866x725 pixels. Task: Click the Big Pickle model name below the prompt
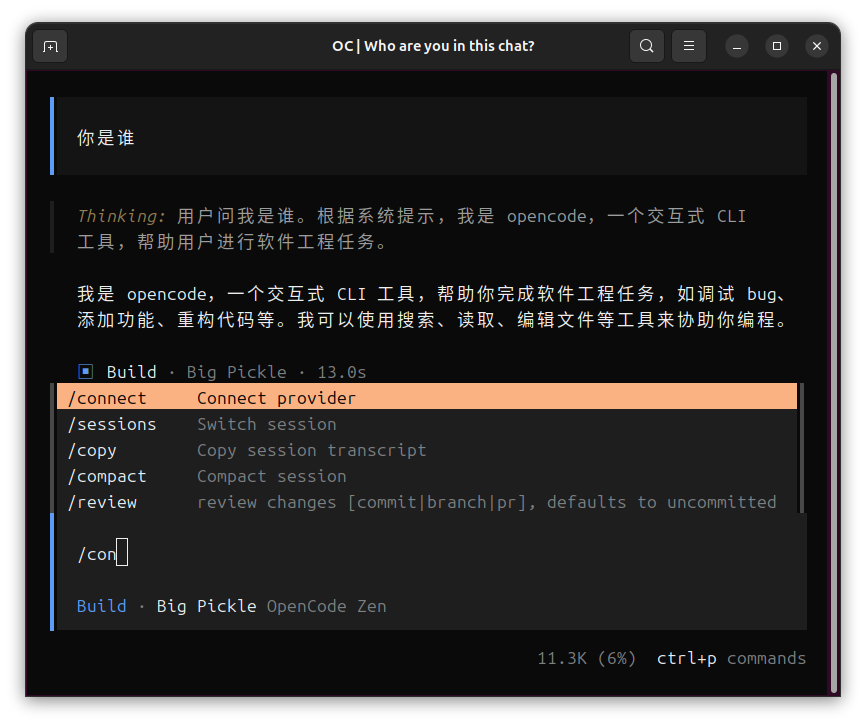[207, 606]
